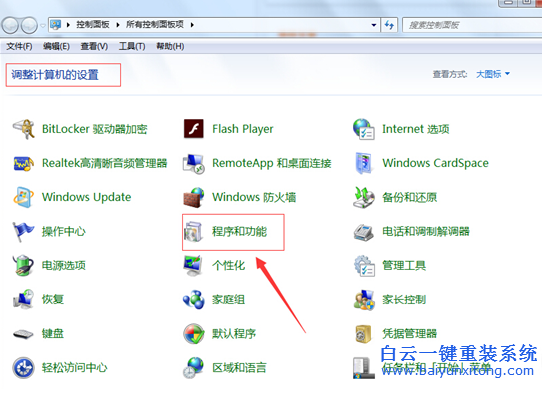542x396 pixels.
Task: Open the Windows Update icon
Action: point(23,197)
